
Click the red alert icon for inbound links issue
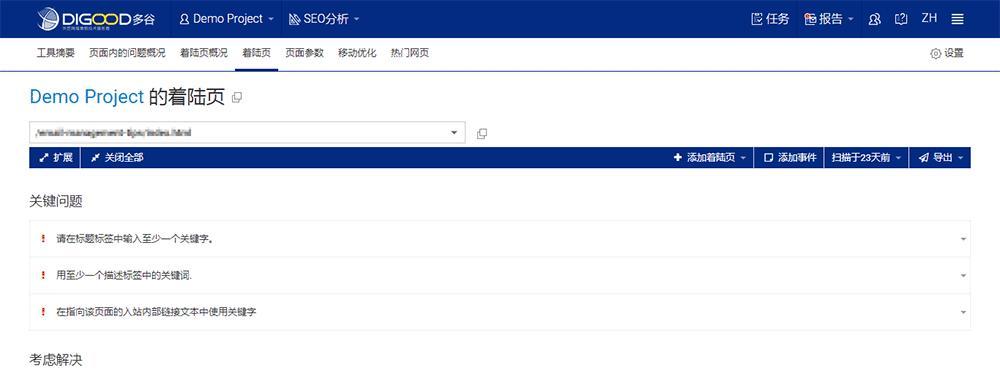[43, 311]
